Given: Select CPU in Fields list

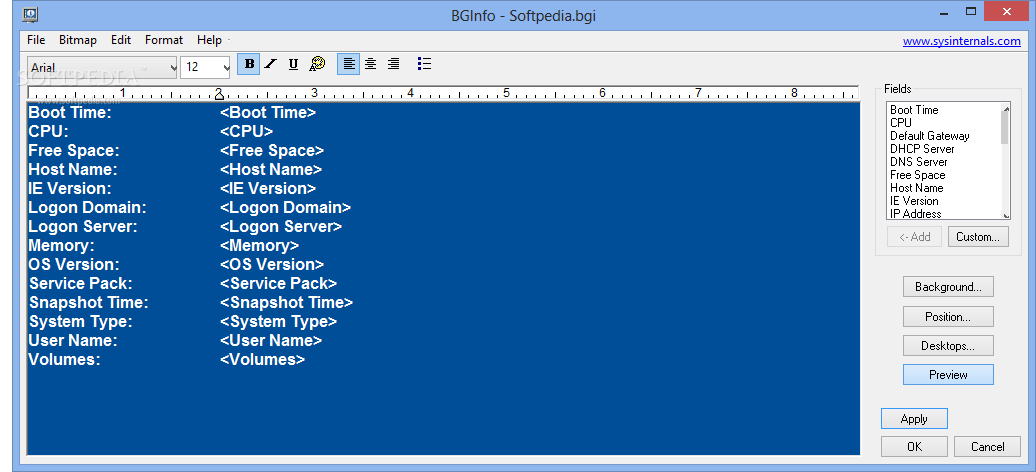Looking at the screenshot, I should coord(901,122).
